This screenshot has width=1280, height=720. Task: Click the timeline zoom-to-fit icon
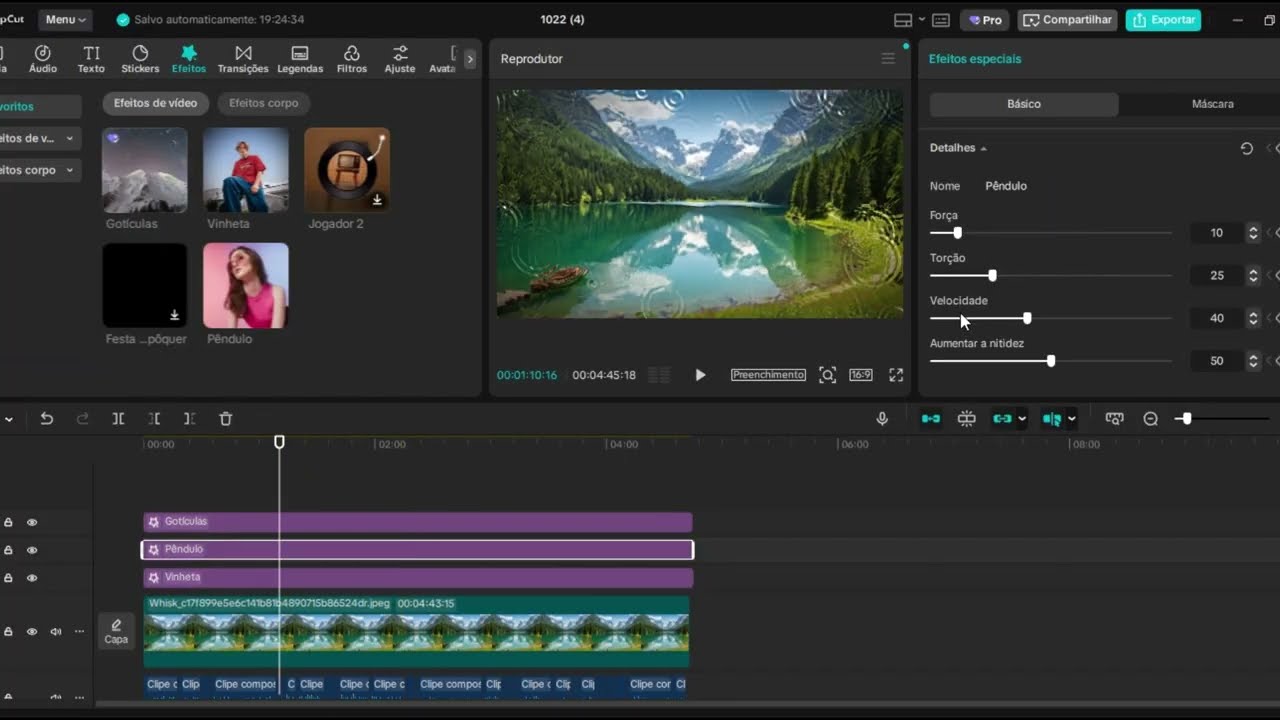[x=1114, y=419]
